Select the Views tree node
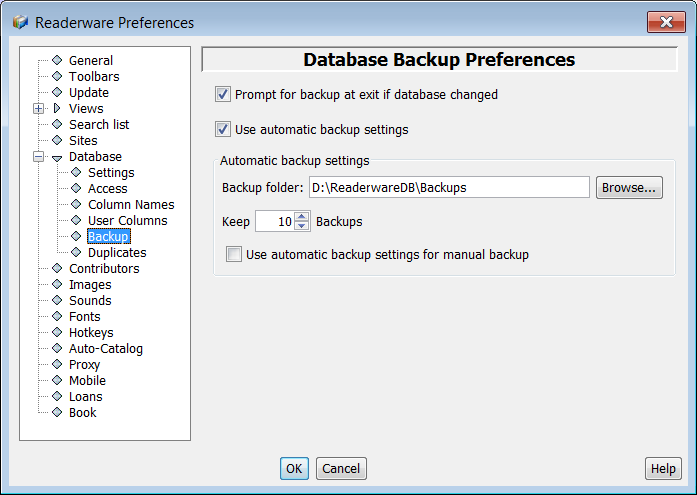697x495 pixels. tap(86, 108)
